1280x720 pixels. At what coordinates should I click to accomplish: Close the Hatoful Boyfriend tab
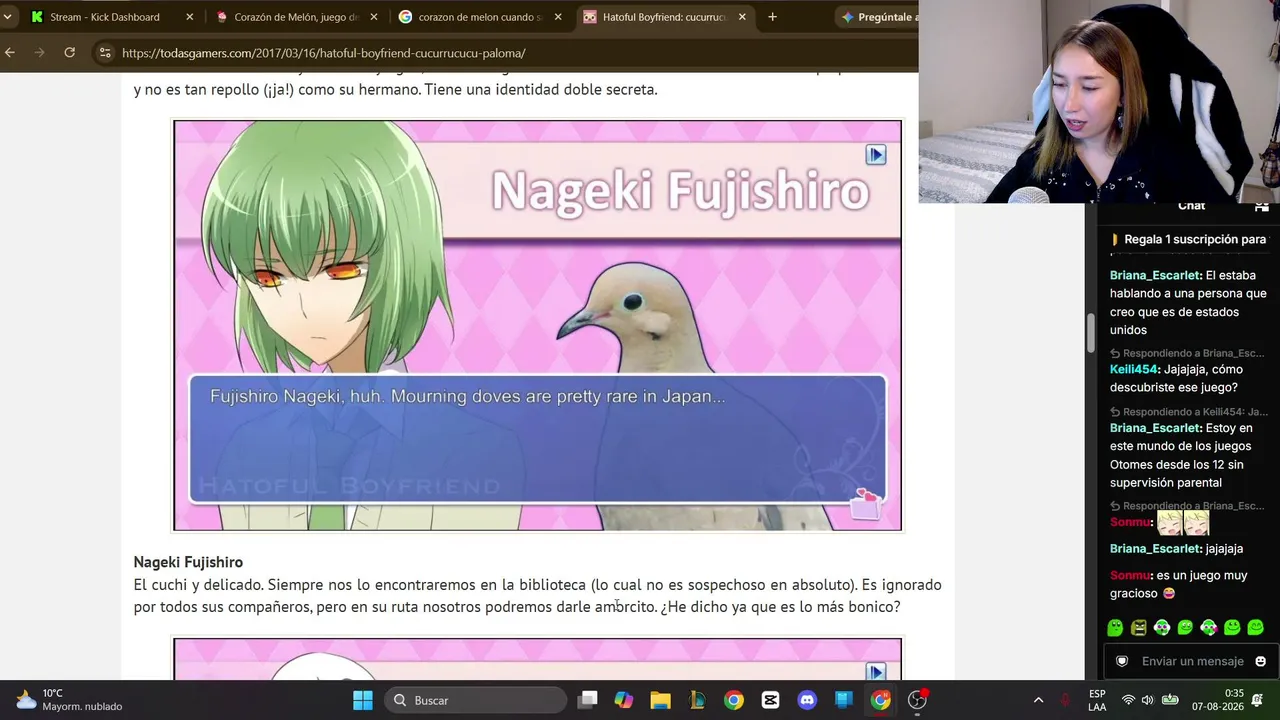742,17
